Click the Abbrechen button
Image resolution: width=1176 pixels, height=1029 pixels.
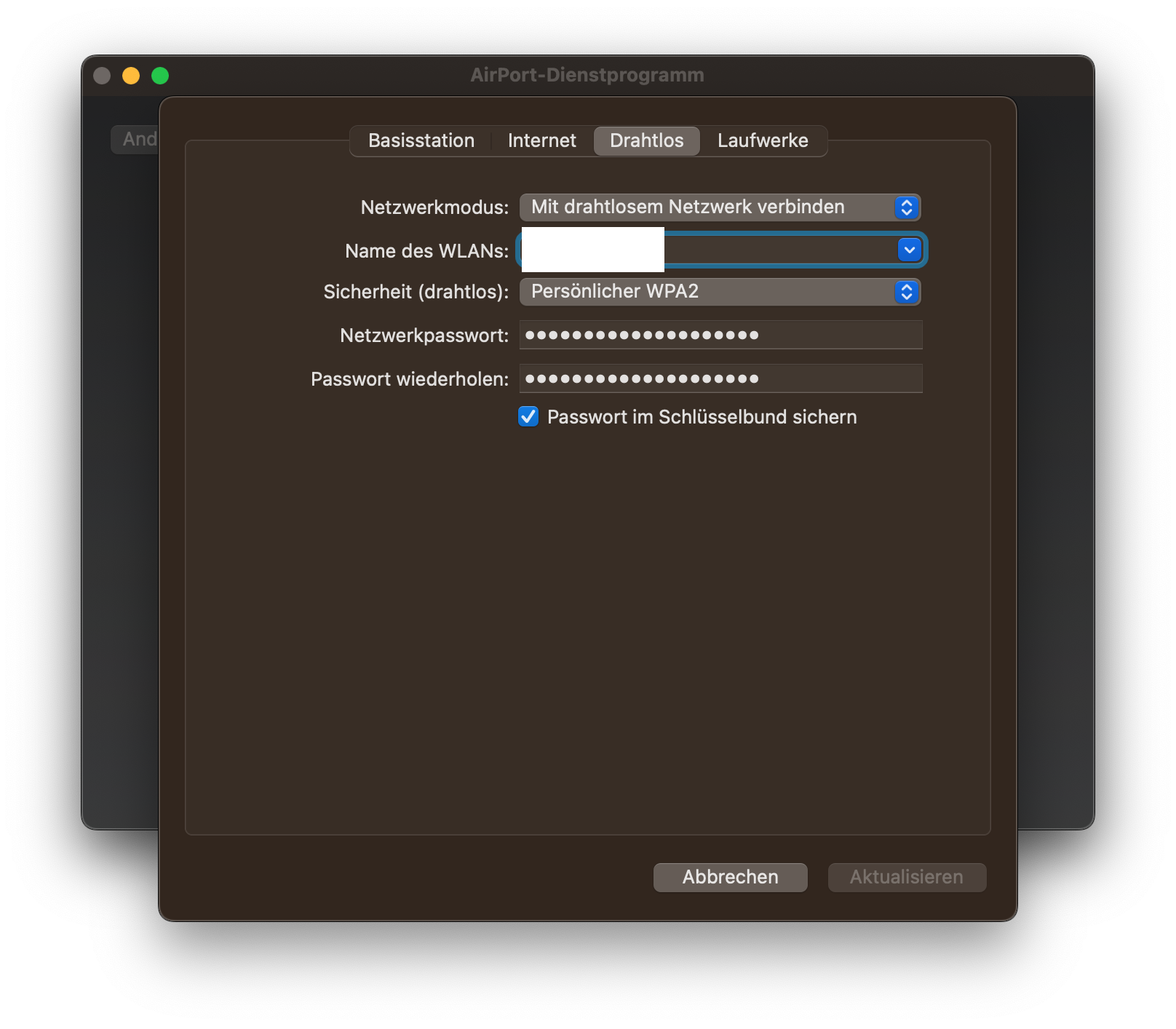tap(730, 877)
